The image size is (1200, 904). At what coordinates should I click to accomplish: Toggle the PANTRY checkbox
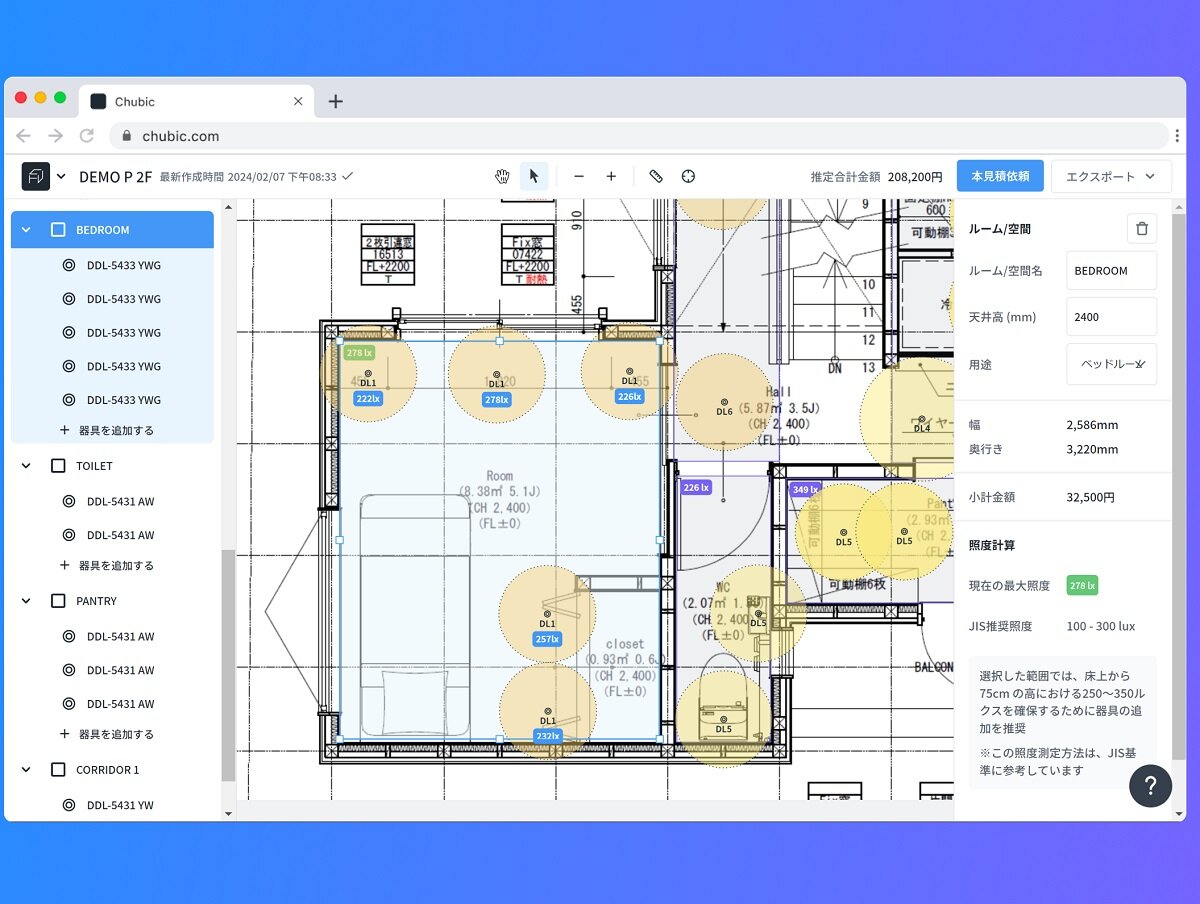(x=58, y=601)
